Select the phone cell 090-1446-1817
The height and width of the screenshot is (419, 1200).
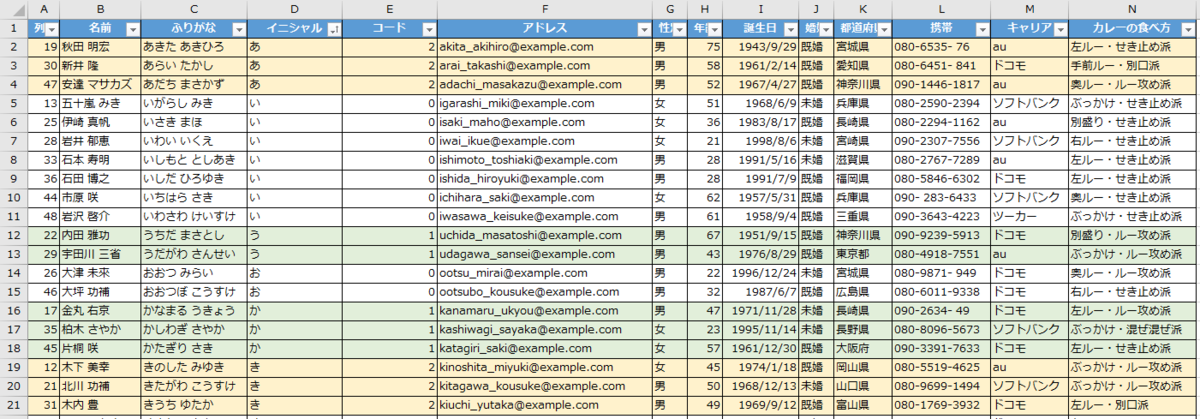coord(940,85)
